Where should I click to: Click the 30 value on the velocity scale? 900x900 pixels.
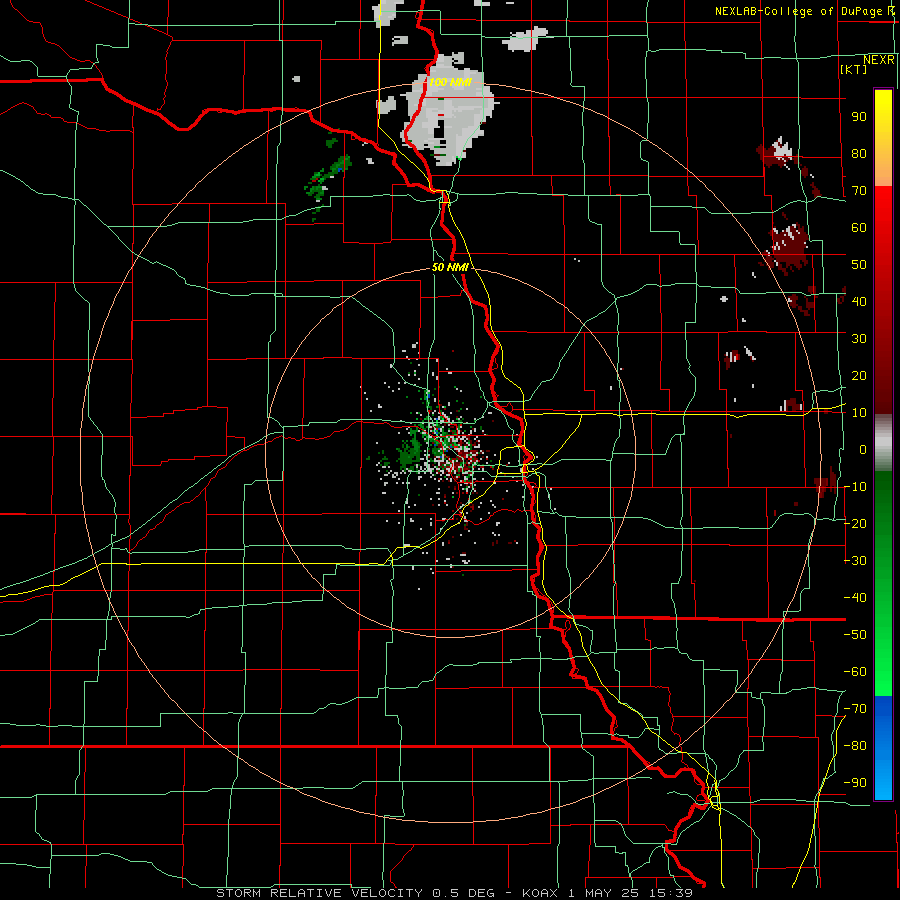pyautogui.click(x=859, y=339)
